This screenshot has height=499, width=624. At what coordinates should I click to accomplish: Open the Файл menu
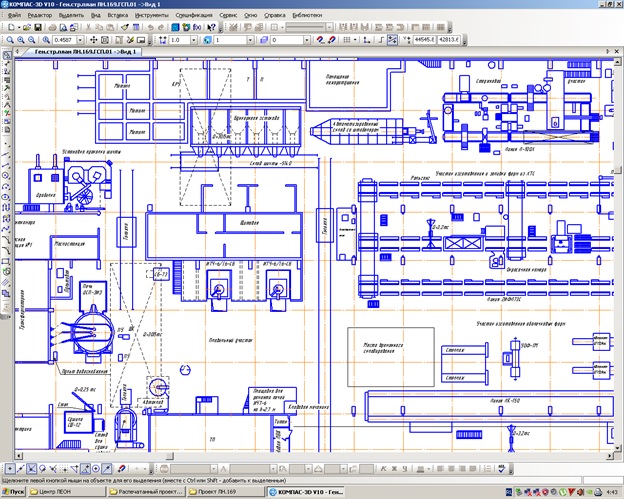(15, 15)
